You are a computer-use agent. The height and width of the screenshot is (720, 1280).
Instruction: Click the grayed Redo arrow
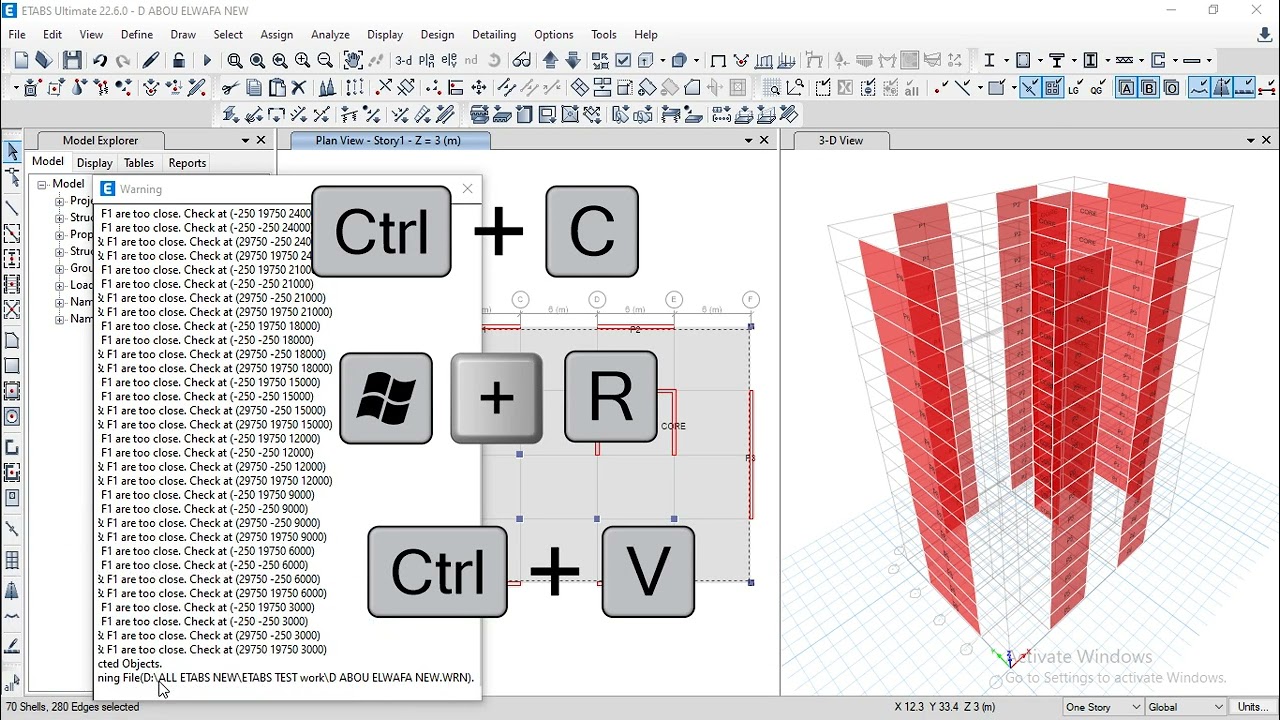click(x=123, y=61)
